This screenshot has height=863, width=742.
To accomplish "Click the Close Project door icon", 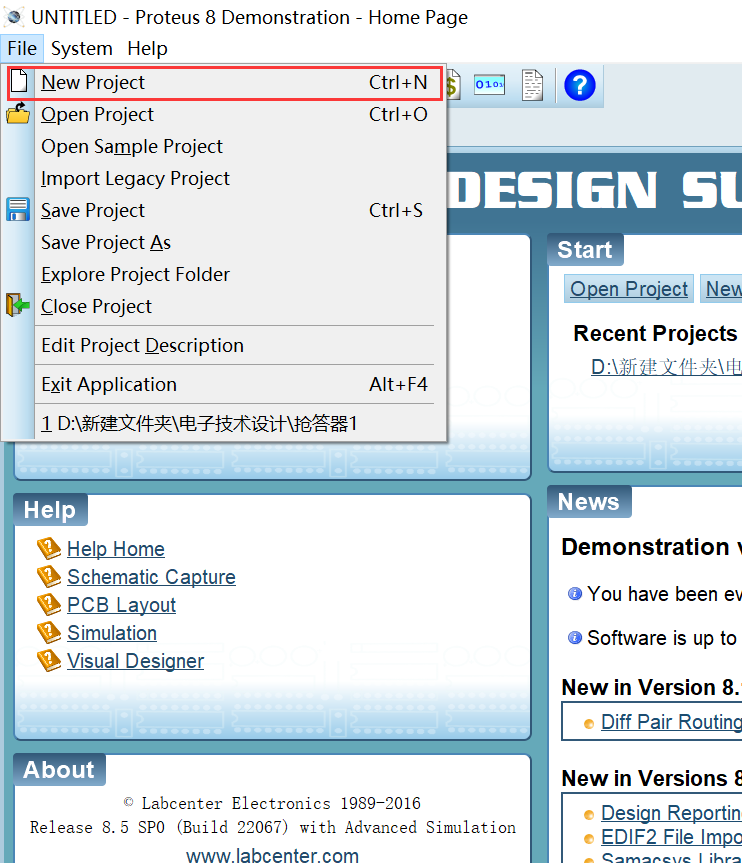I will pos(18,304).
